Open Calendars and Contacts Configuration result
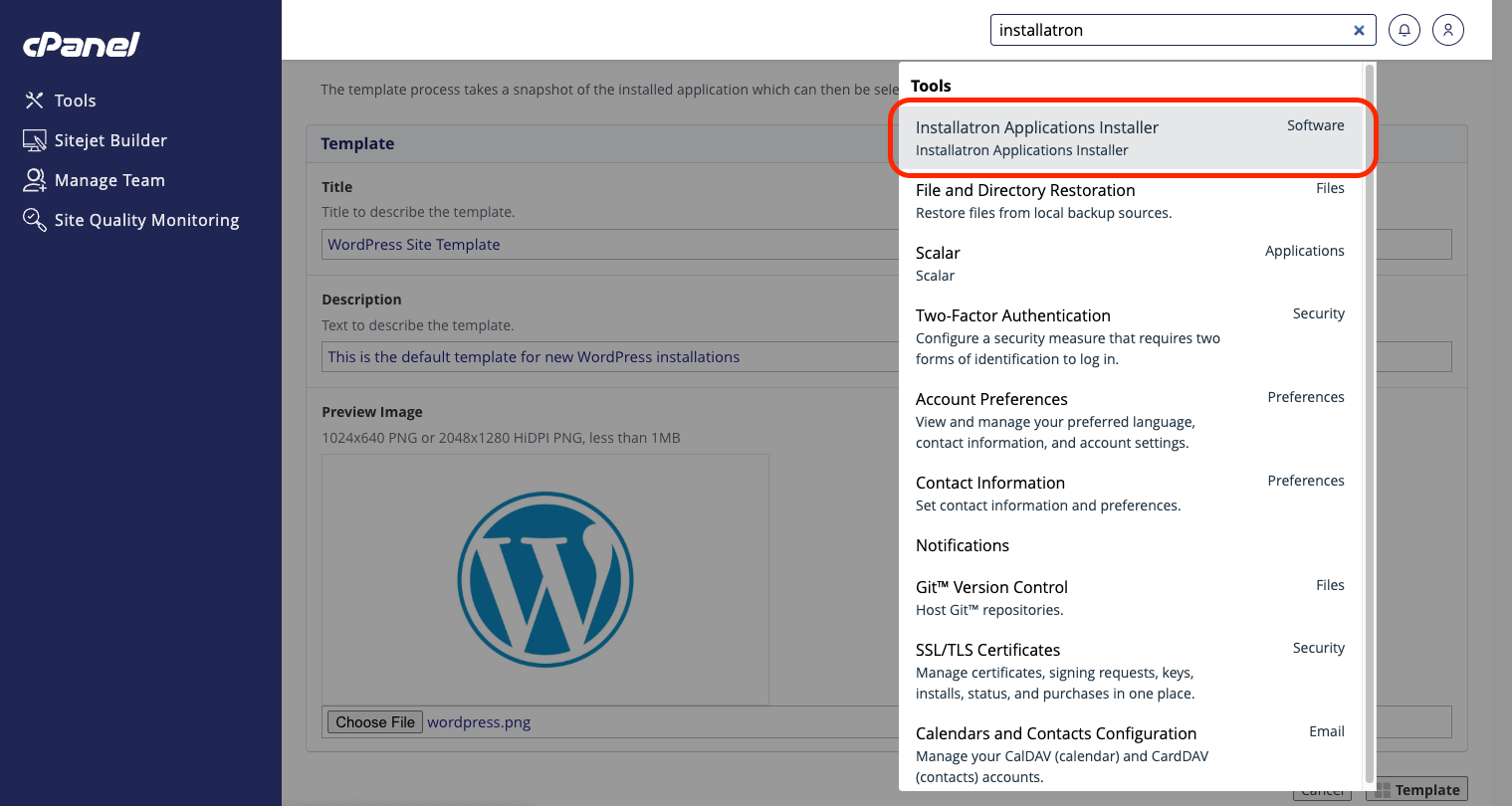The width and height of the screenshot is (1512, 806). point(1131,754)
